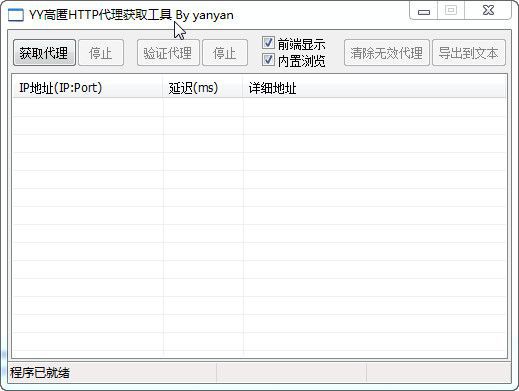Sort by 延迟(ms) column header
This screenshot has width=519, height=391.
pos(203,88)
